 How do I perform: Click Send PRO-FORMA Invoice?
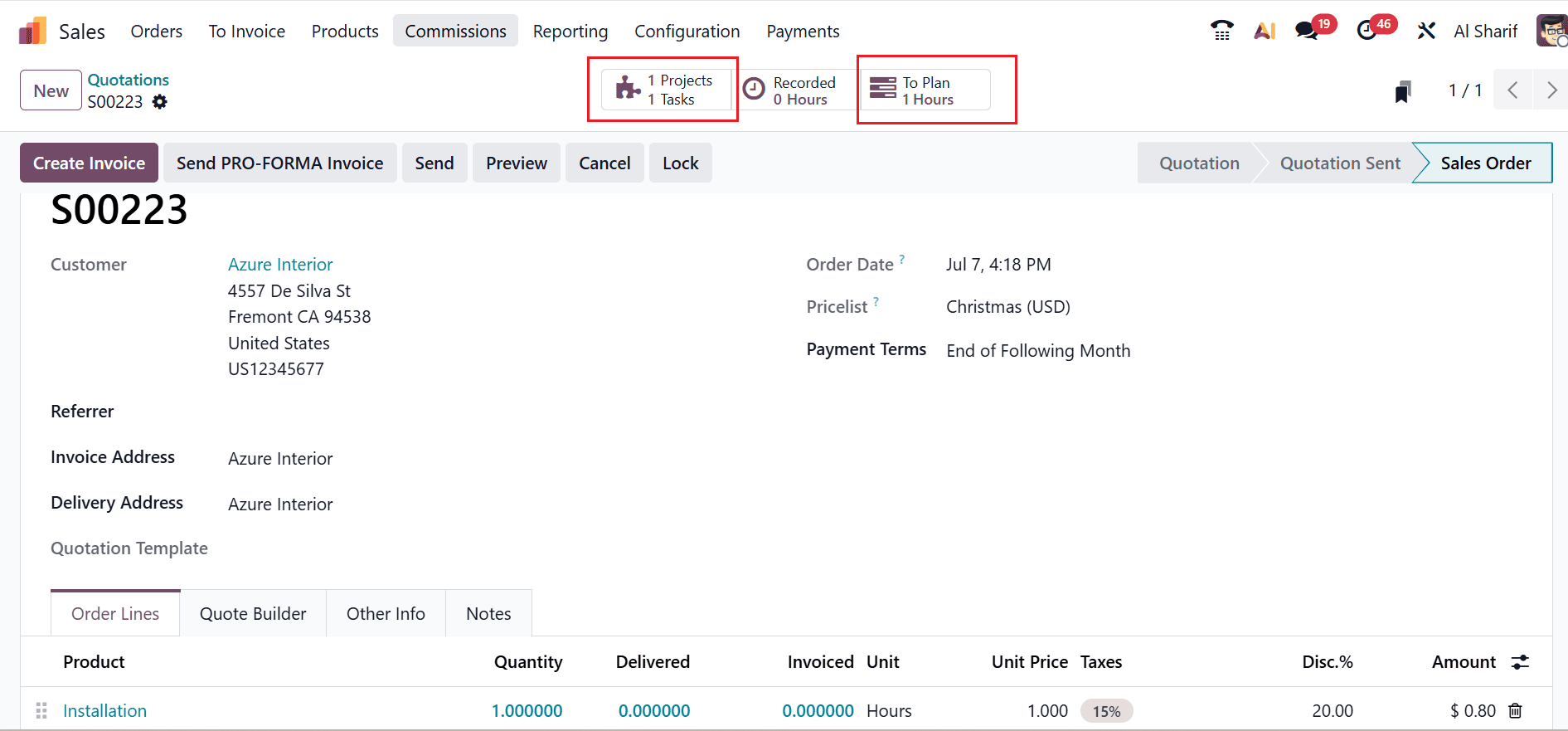(x=280, y=163)
